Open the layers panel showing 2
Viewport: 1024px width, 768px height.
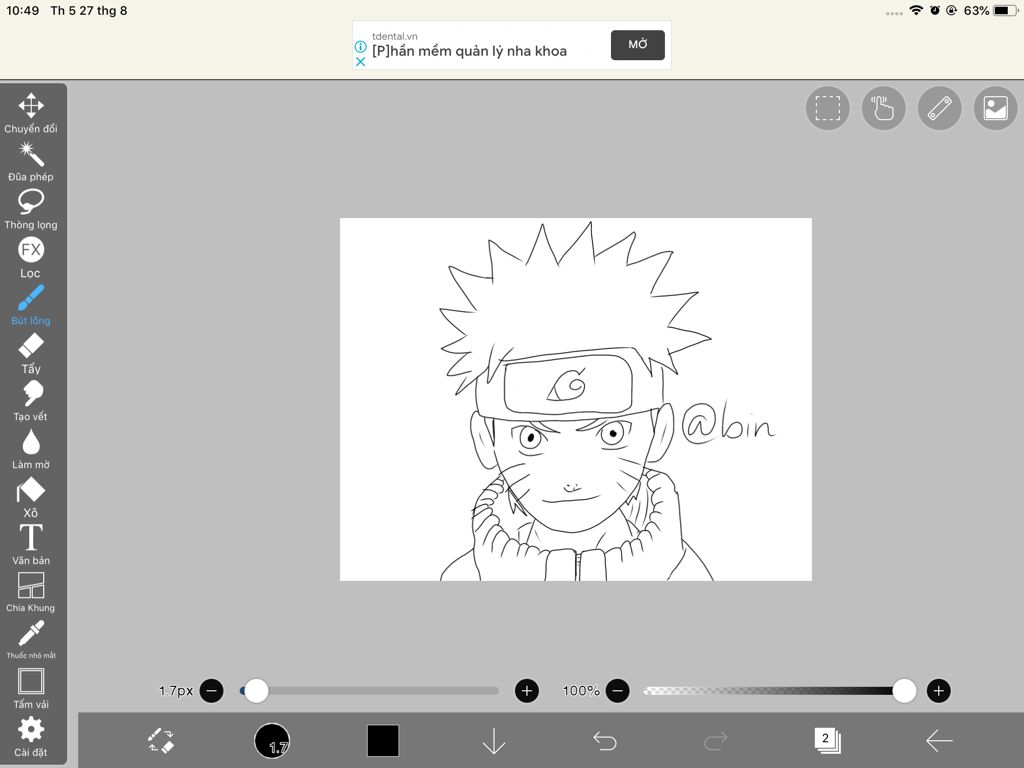point(827,741)
